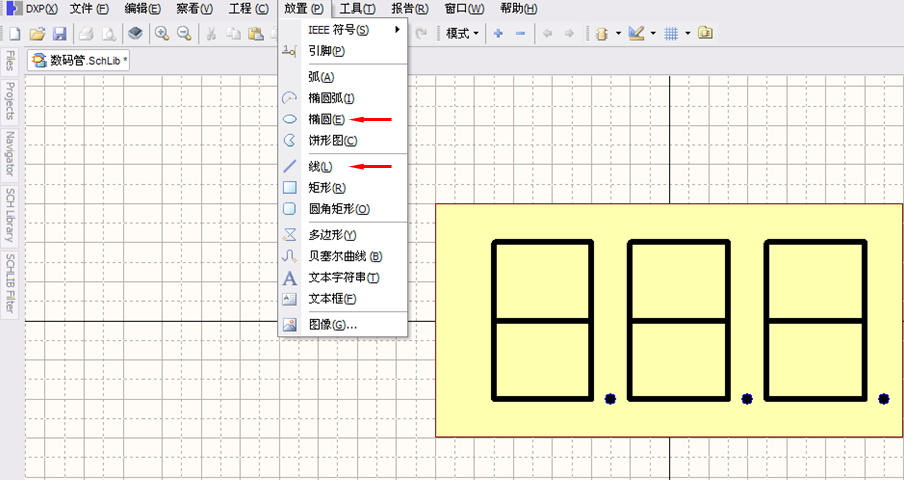Choose 矩形(R) rectangle entry

(342, 188)
